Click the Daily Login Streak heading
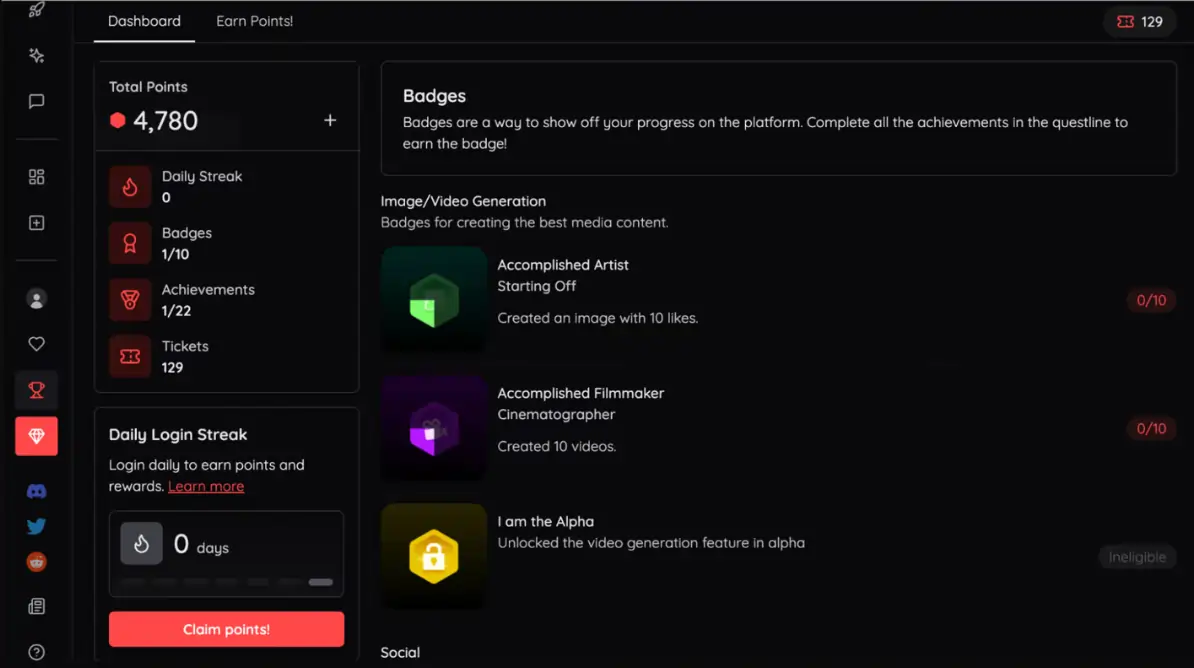Image resolution: width=1194 pixels, height=668 pixels. pos(177,434)
